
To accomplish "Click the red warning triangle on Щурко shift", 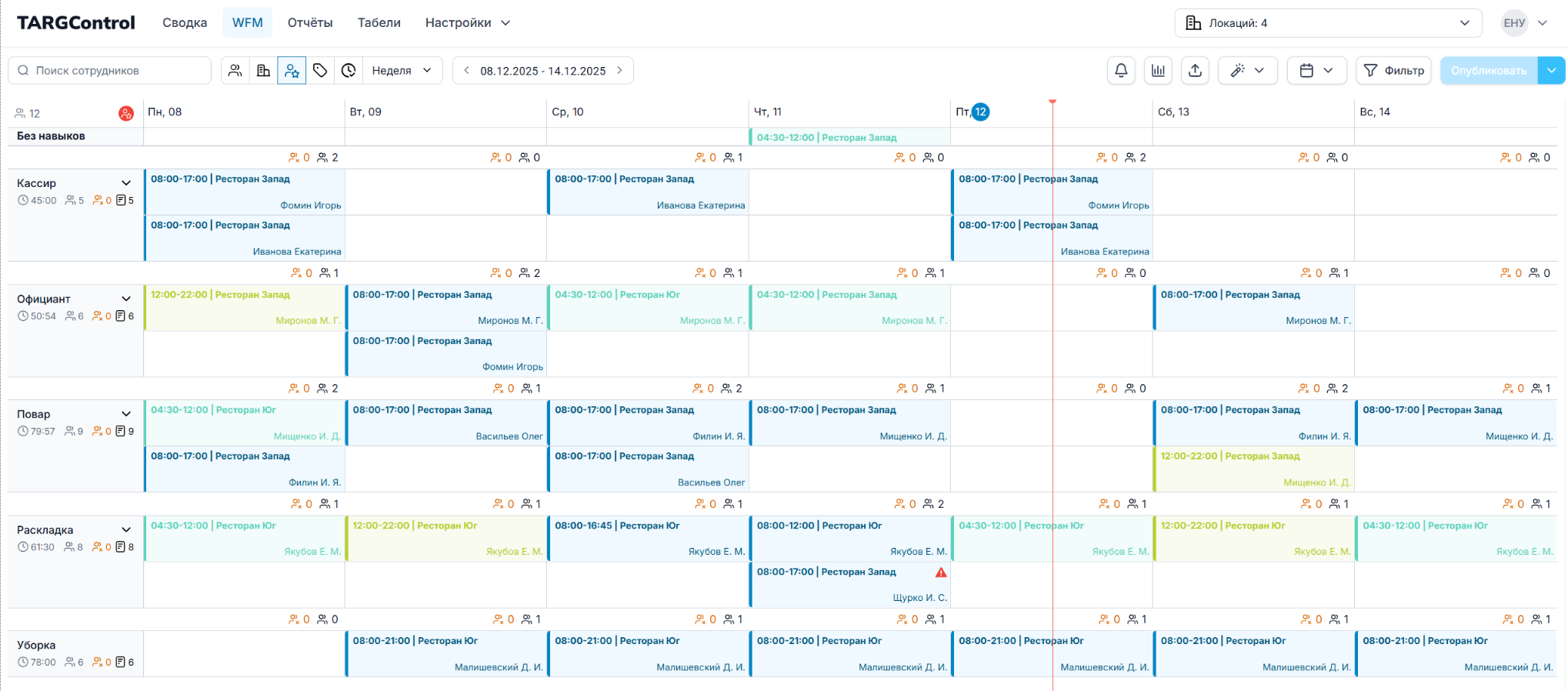I will point(940,572).
